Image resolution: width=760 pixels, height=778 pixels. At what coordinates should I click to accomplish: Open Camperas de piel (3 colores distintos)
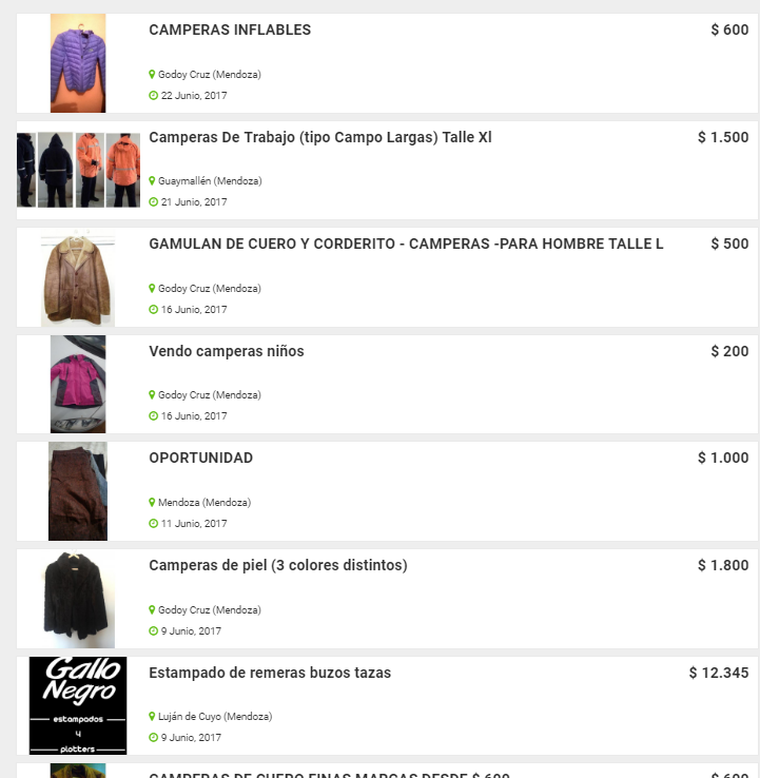tap(278, 565)
